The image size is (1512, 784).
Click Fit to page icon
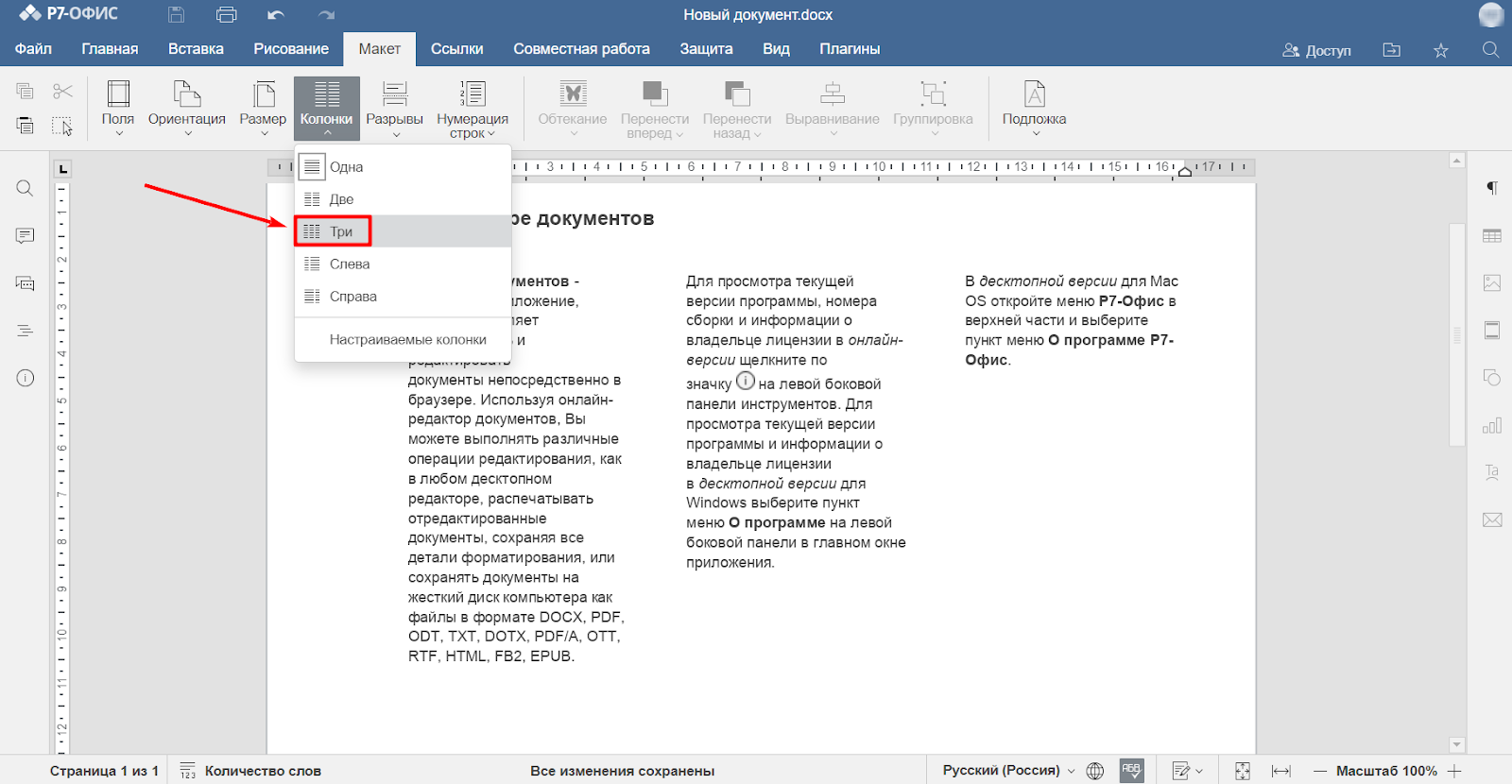click(1243, 771)
